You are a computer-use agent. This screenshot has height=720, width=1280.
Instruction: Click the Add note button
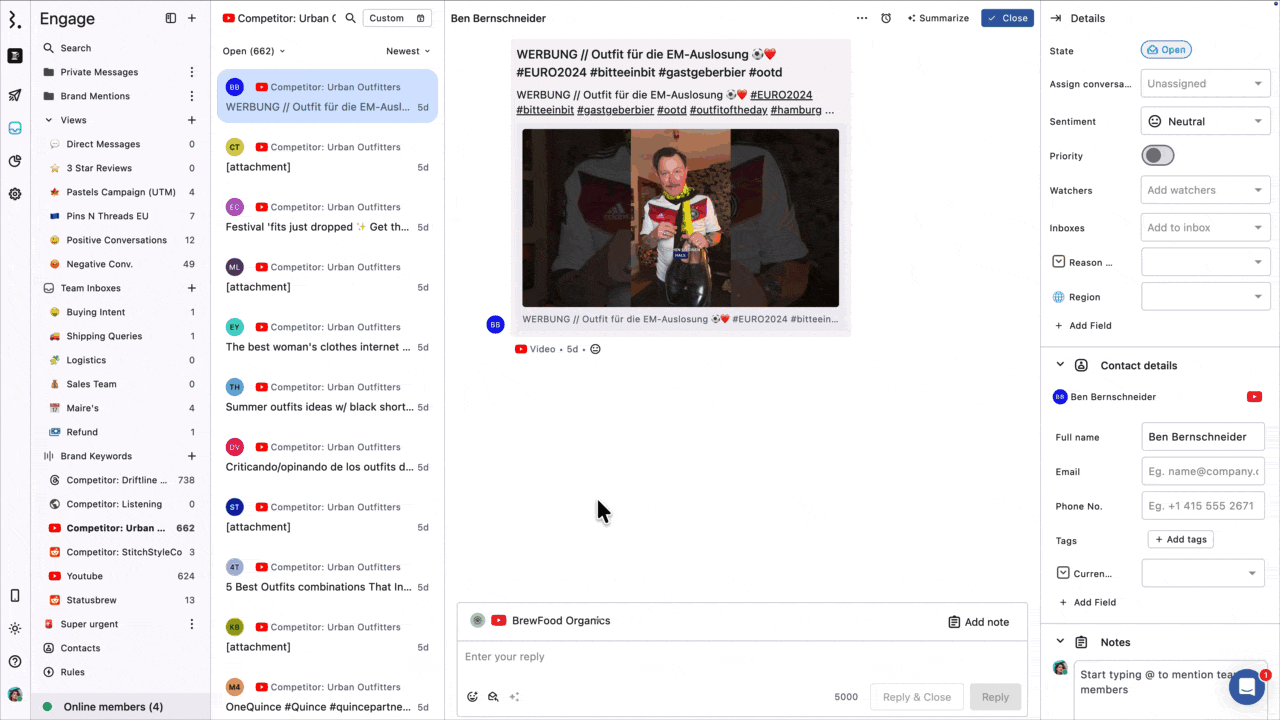(x=979, y=622)
